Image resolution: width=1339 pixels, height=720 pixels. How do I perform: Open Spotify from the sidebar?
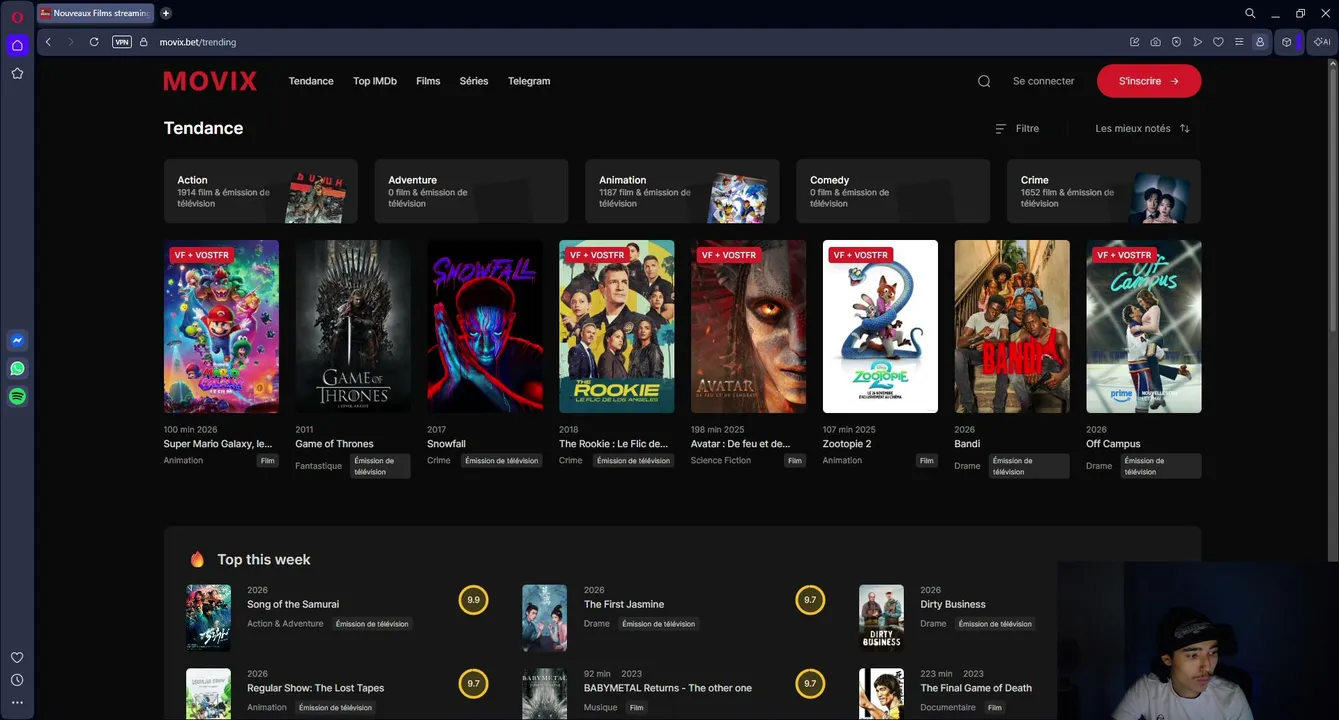17,397
